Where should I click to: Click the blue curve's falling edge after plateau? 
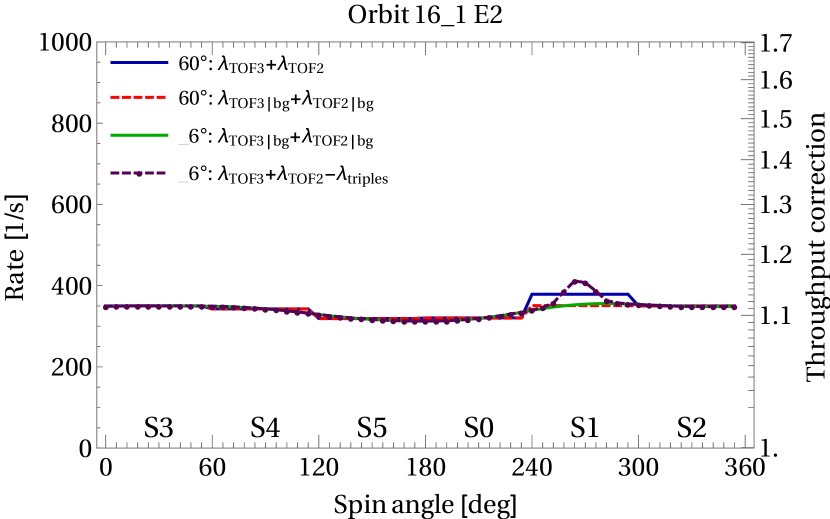(x=634, y=300)
